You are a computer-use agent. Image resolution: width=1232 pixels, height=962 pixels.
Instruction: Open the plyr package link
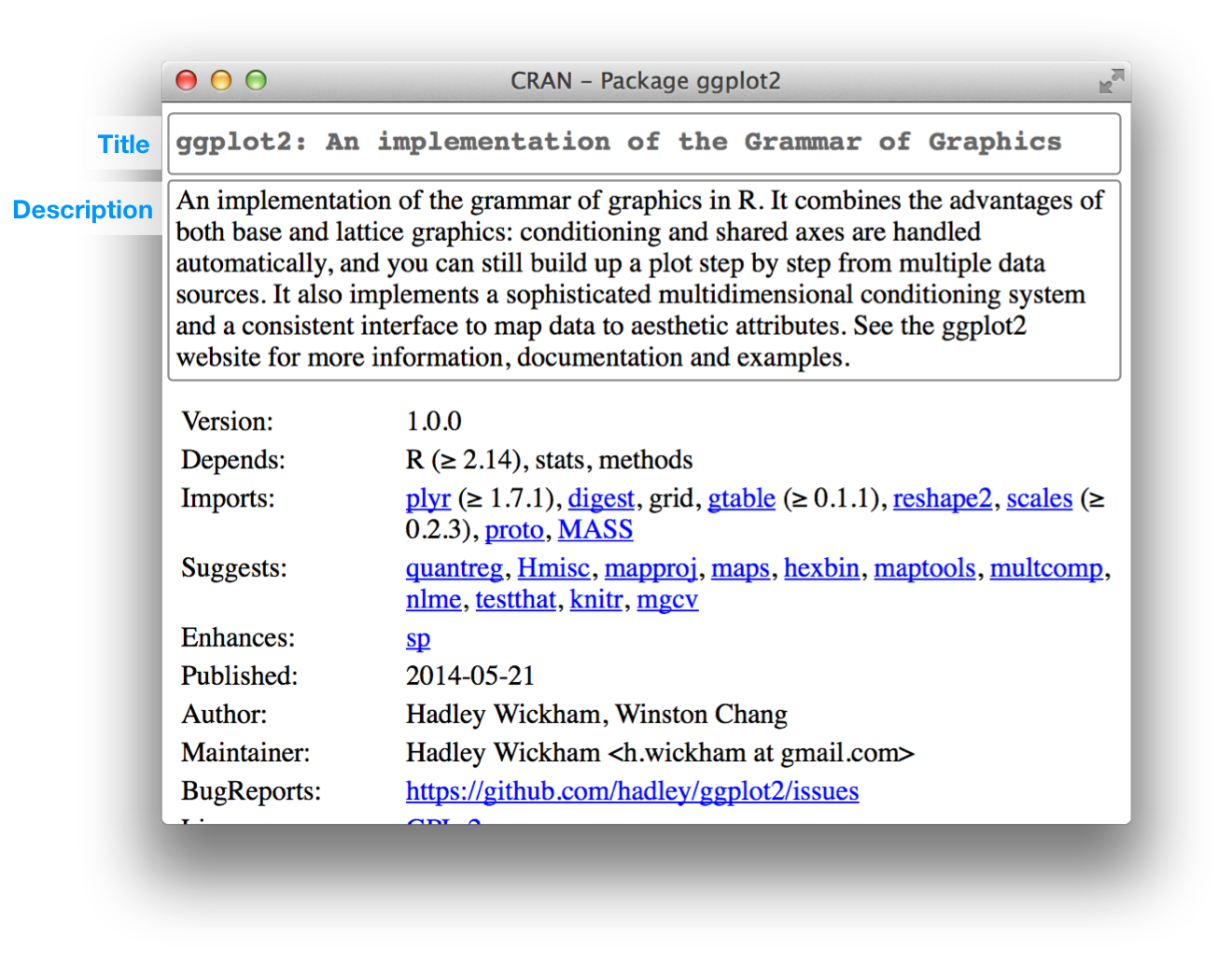click(428, 499)
